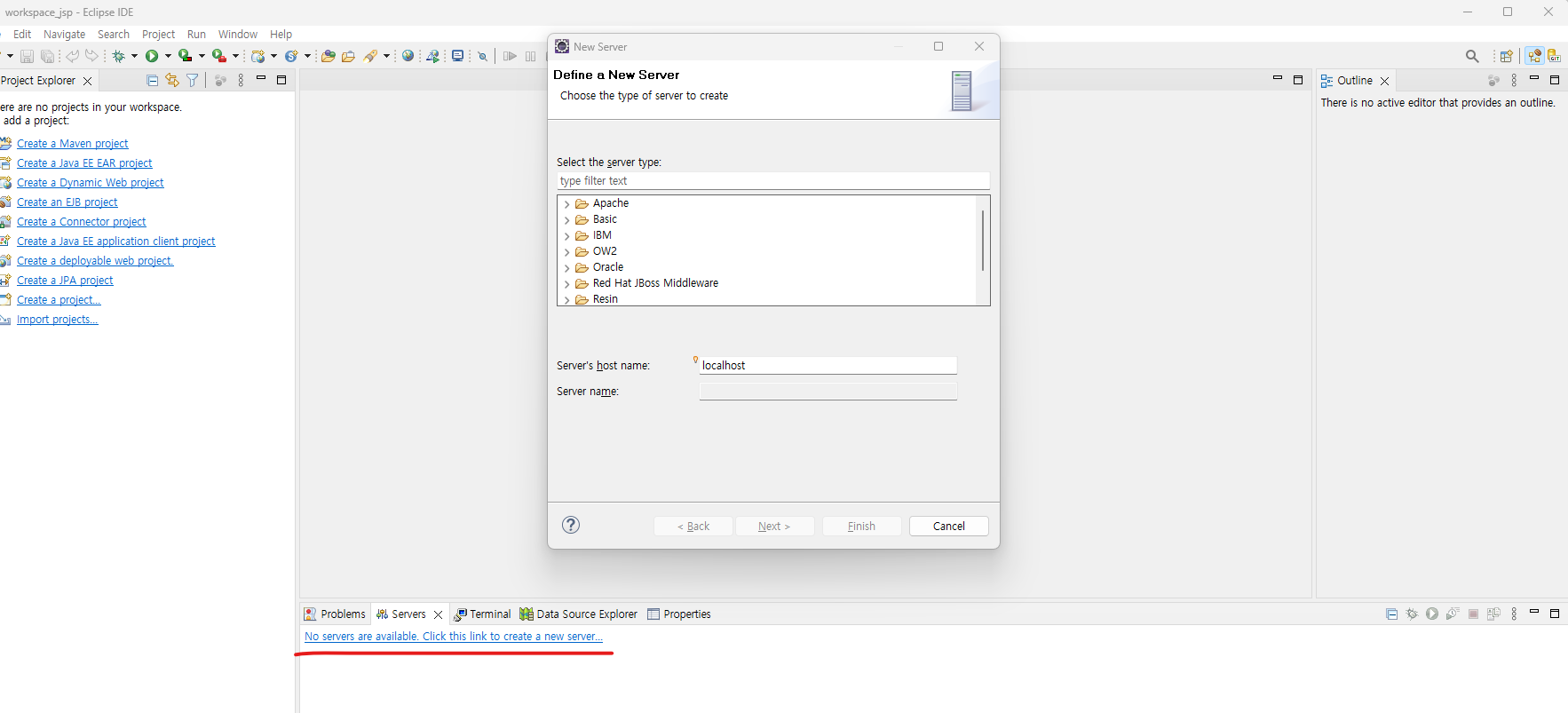Viewport: 1568px width, 713px height.
Task: Click the Redo arrow in toolbar
Action: click(91, 56)
